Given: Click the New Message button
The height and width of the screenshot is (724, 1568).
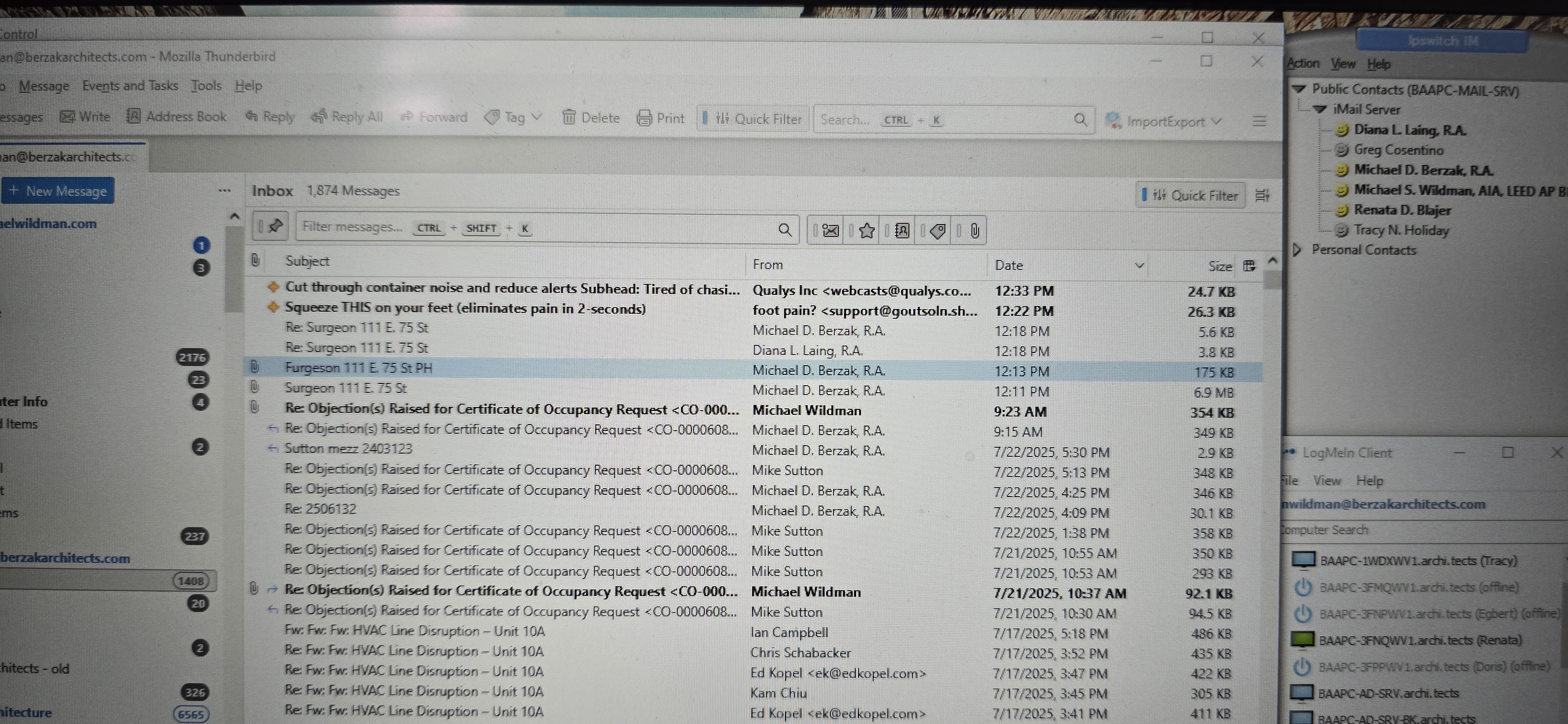Looking at the screenshot, I should 58,191.
